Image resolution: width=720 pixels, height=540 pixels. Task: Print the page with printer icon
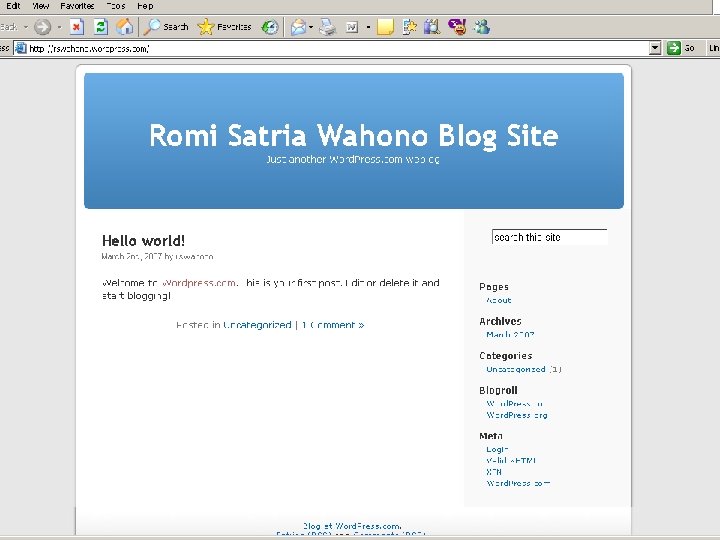coord(327,27)
